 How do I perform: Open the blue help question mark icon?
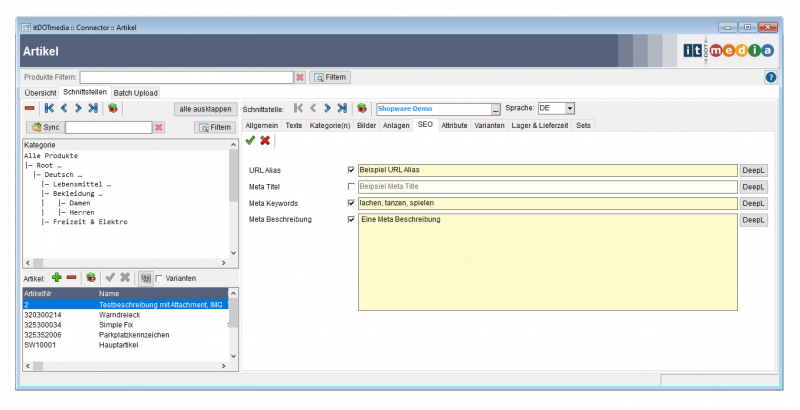[x=771, y=77]
